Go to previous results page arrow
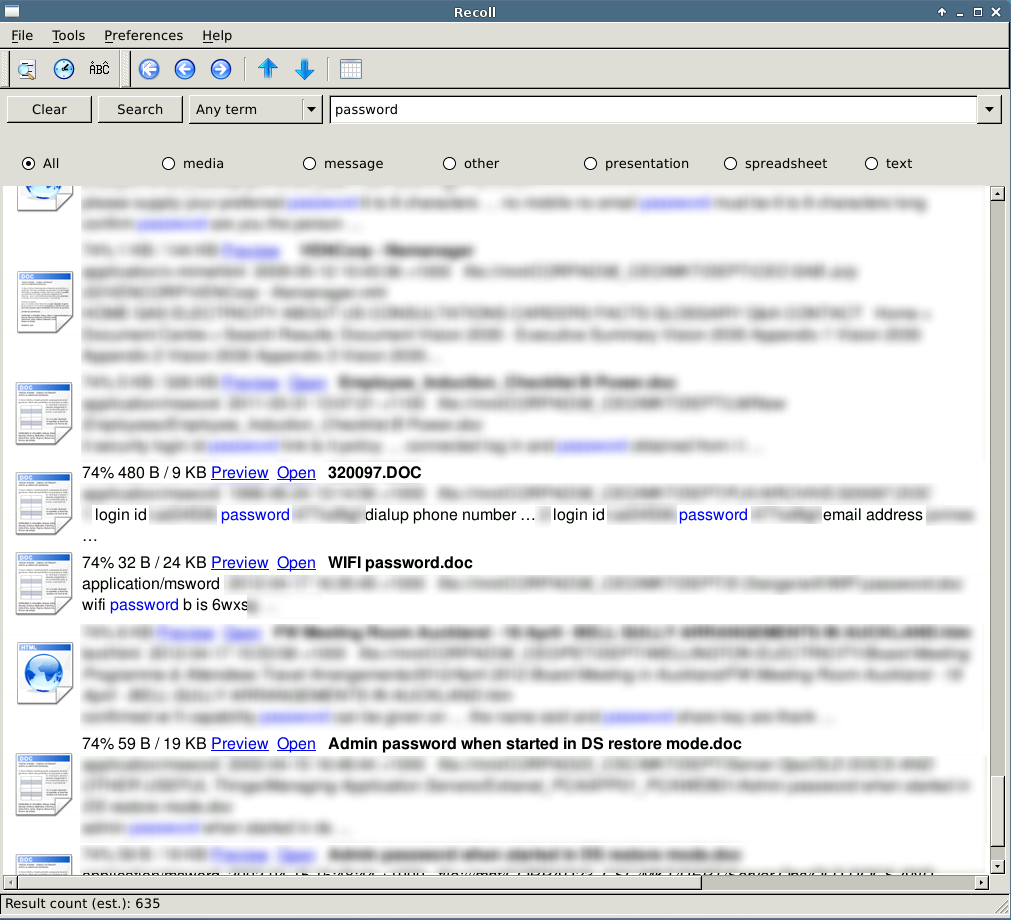Image resolution: width=1011 pixels, height=920 pixels. [x=185, y=69]
